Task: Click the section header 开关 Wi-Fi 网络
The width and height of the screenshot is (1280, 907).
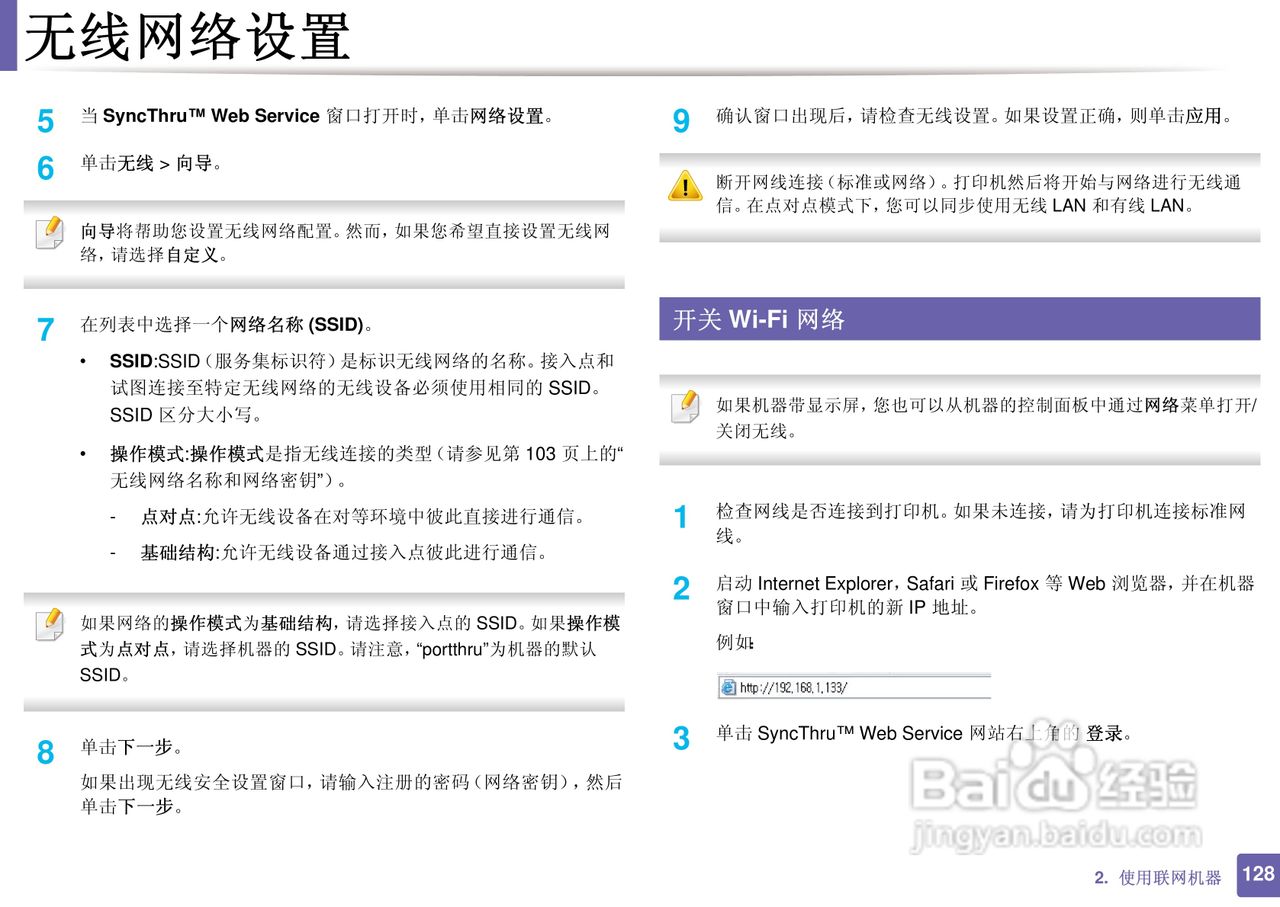Action: [759, 319]
